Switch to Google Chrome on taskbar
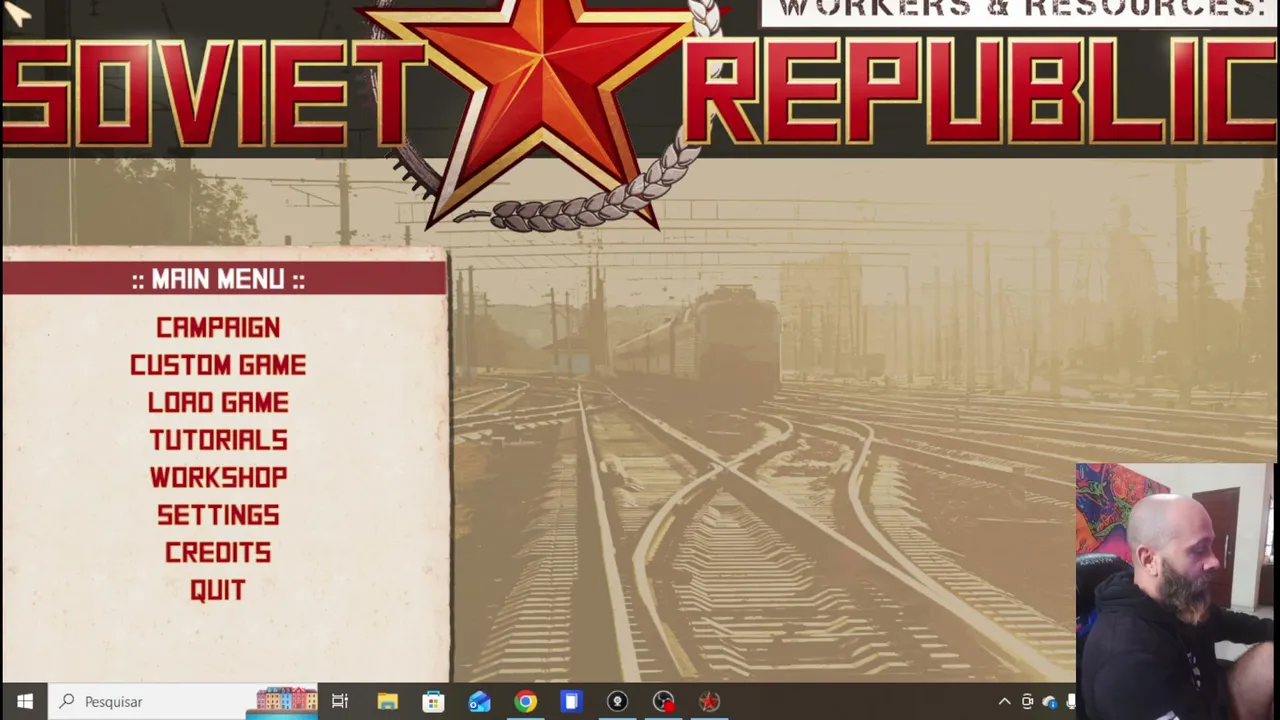 tap(525, 702)
